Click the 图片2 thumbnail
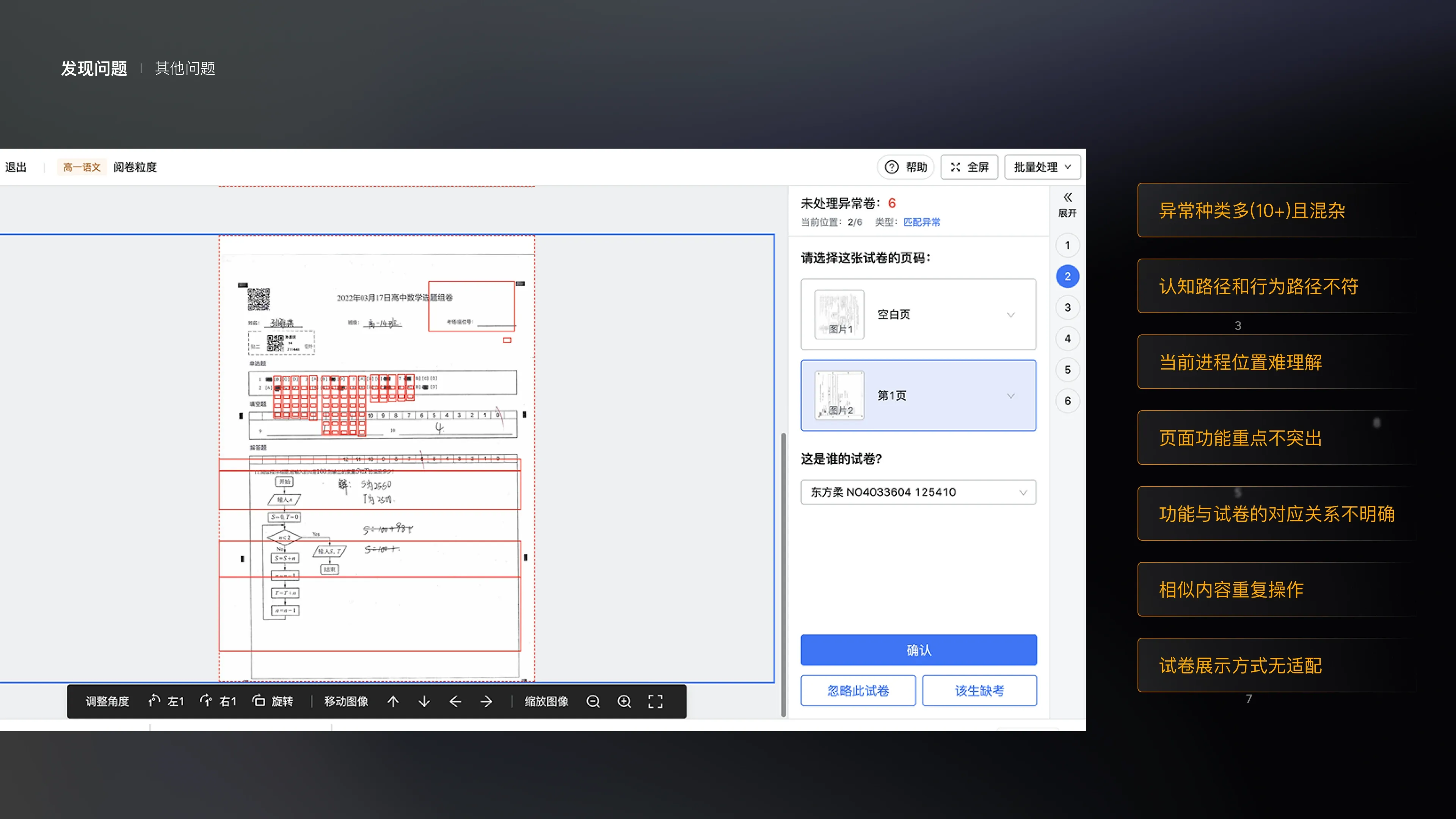This screenshot has width=1456, height=819. click(839, 395)
